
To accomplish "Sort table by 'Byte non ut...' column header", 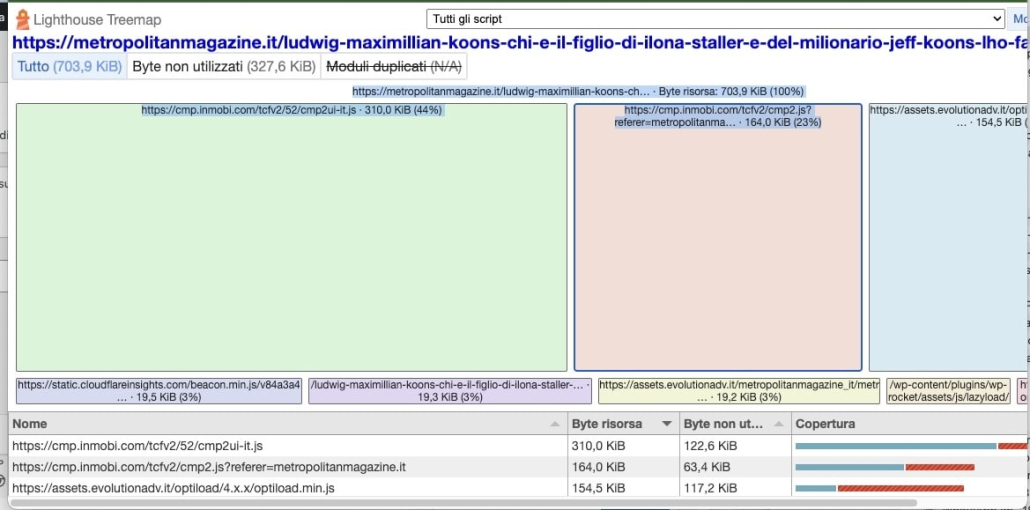I will [735, 424].
